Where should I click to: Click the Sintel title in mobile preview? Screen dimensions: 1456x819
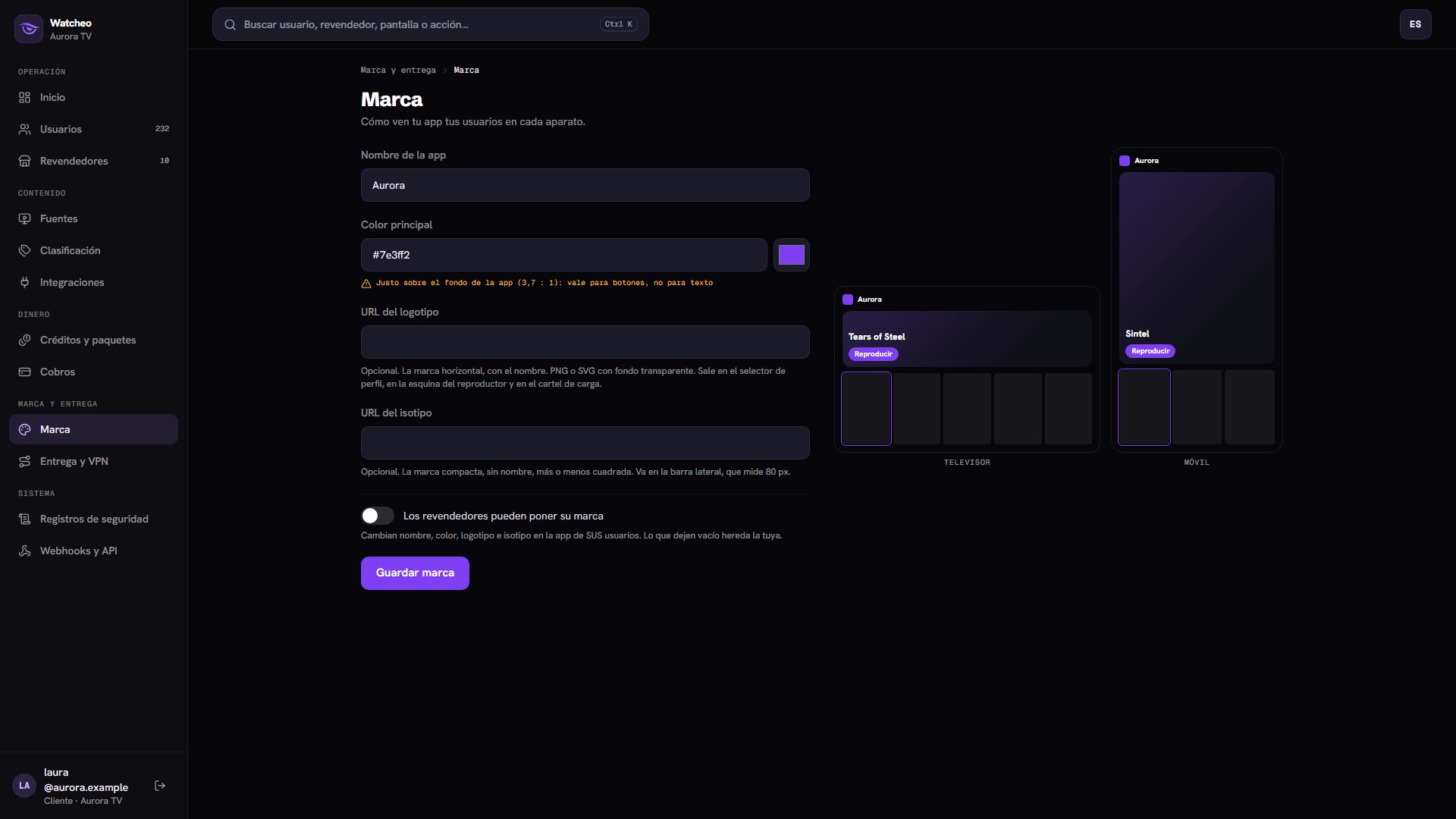(x=1137, y=334)
